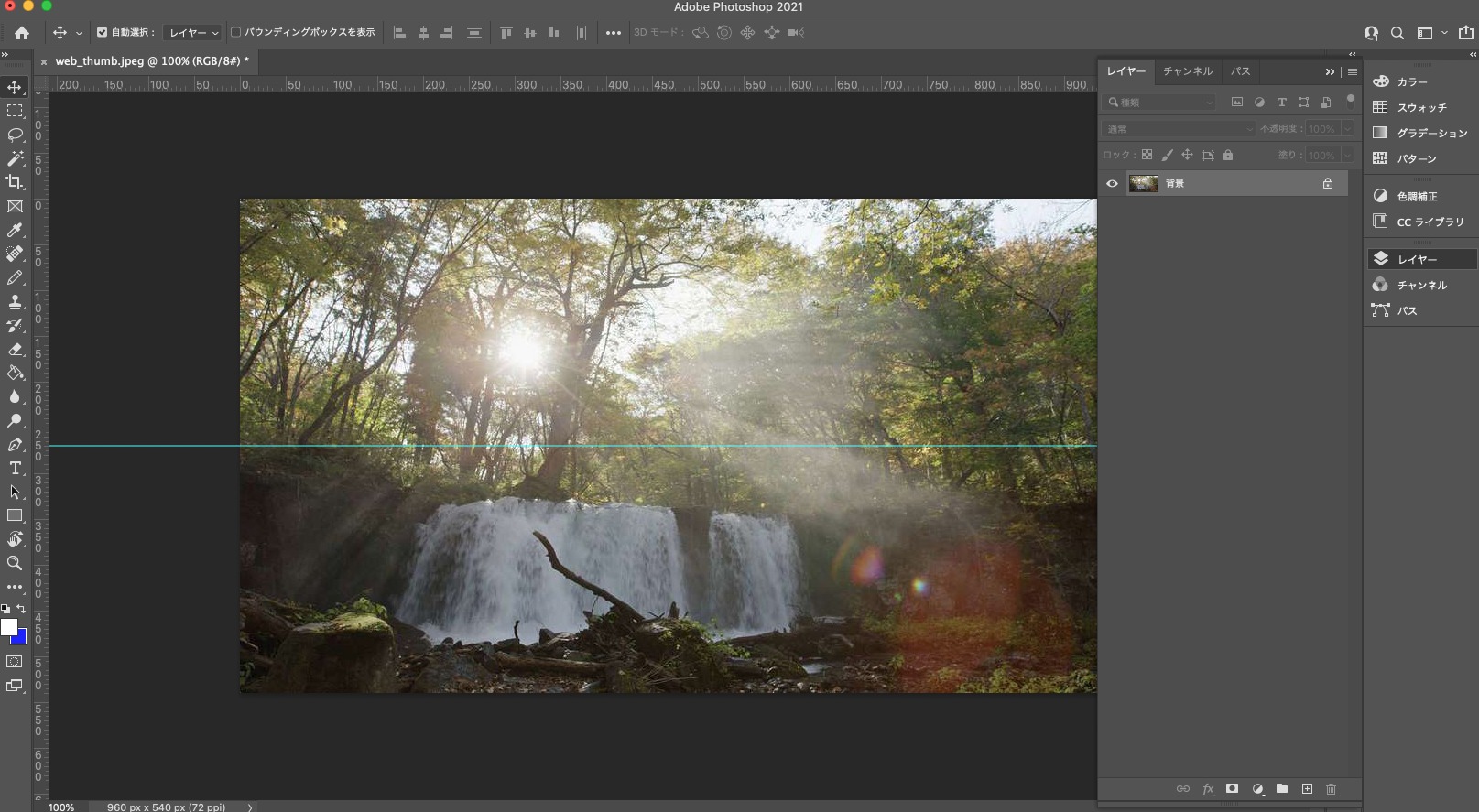Open the Layers panel options menu
Viewport: 1479px width, 812px height.
[x=1352, y=71]
